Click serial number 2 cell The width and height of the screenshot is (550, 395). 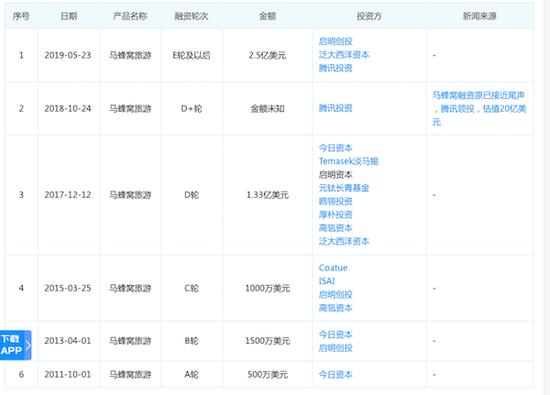(x=21, y=108)
